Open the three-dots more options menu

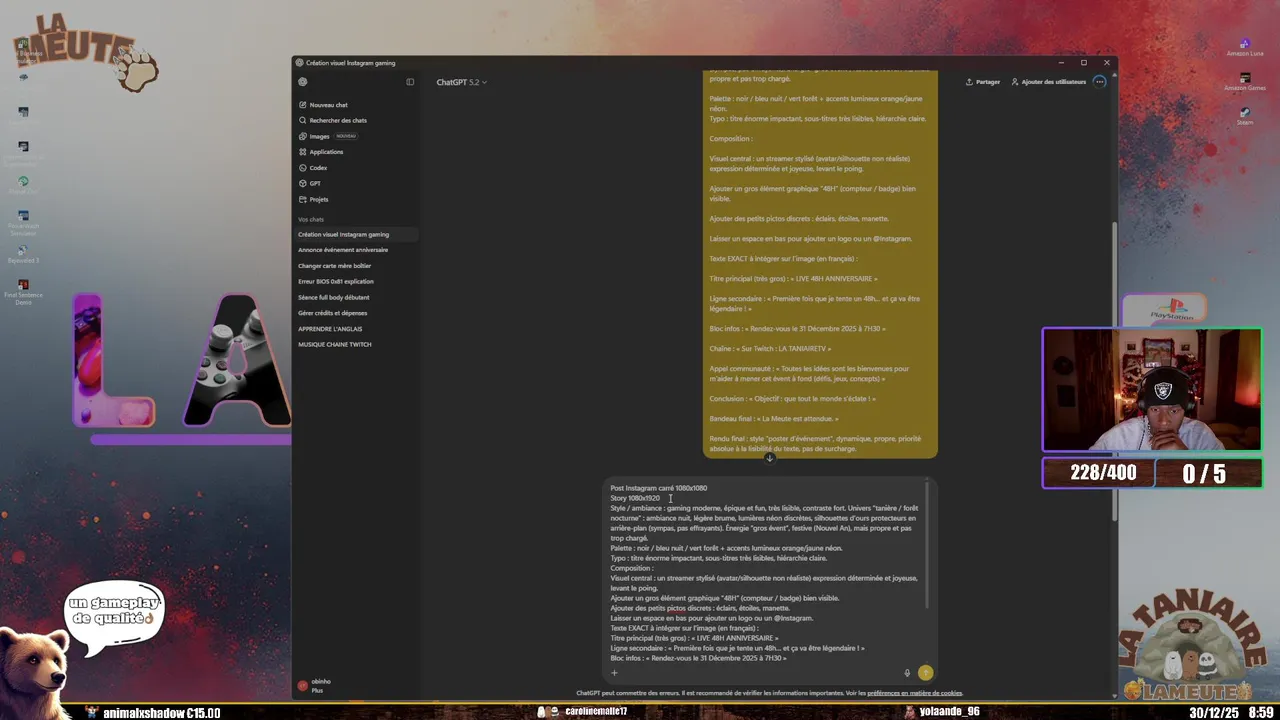click(1099, 82)
